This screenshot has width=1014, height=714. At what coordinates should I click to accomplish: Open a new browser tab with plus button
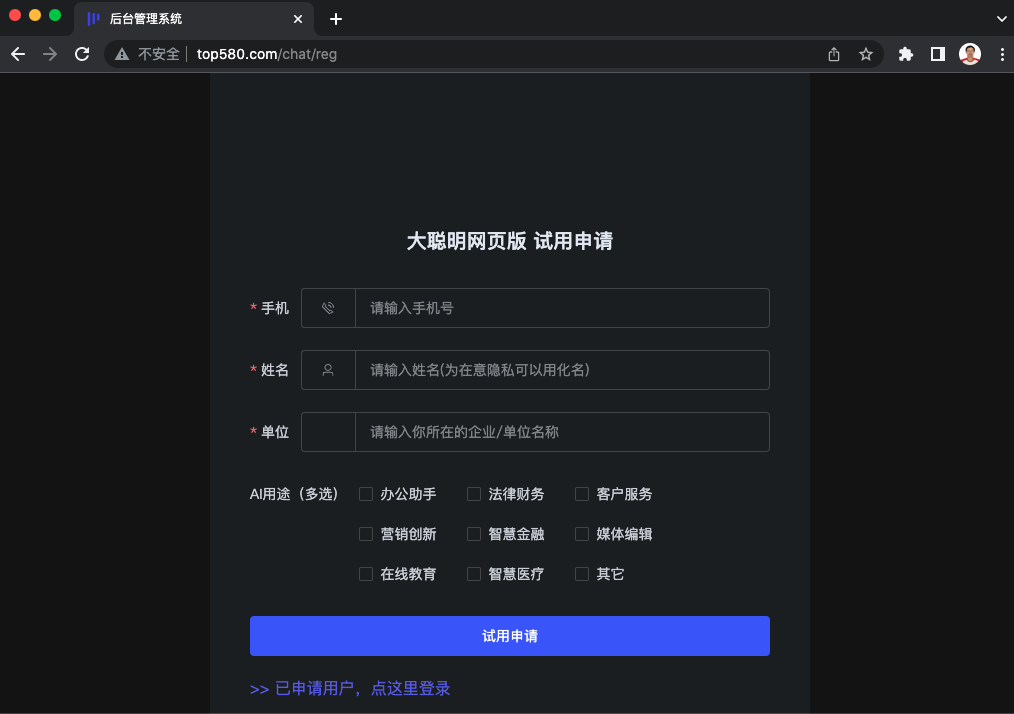(x=336, y=19)
